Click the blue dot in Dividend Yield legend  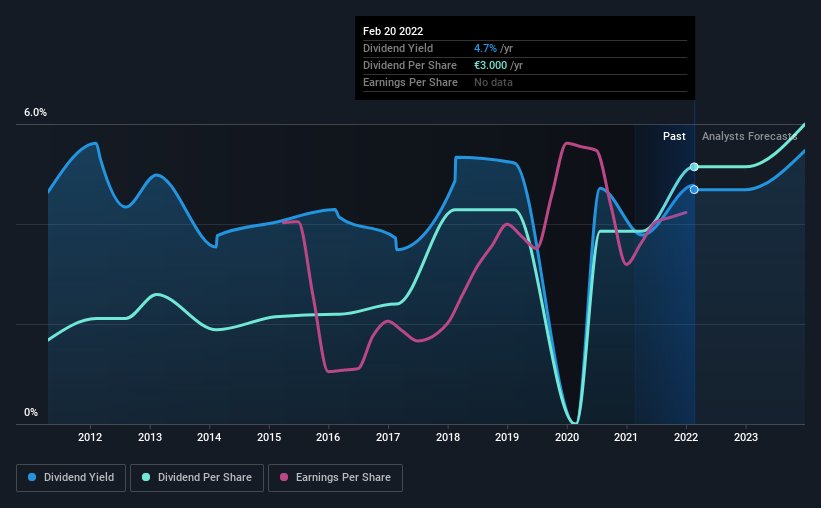pos(32,477)
